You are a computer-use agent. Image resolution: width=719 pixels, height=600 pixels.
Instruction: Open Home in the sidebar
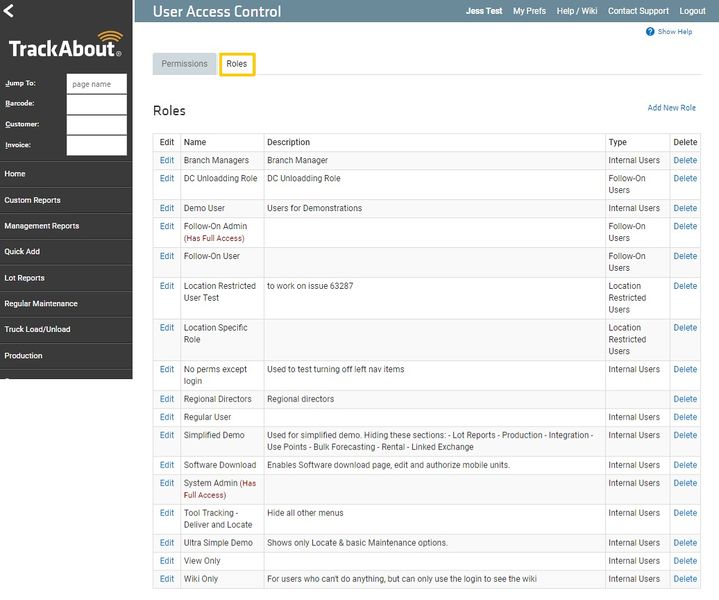click(x=66, y=174)
